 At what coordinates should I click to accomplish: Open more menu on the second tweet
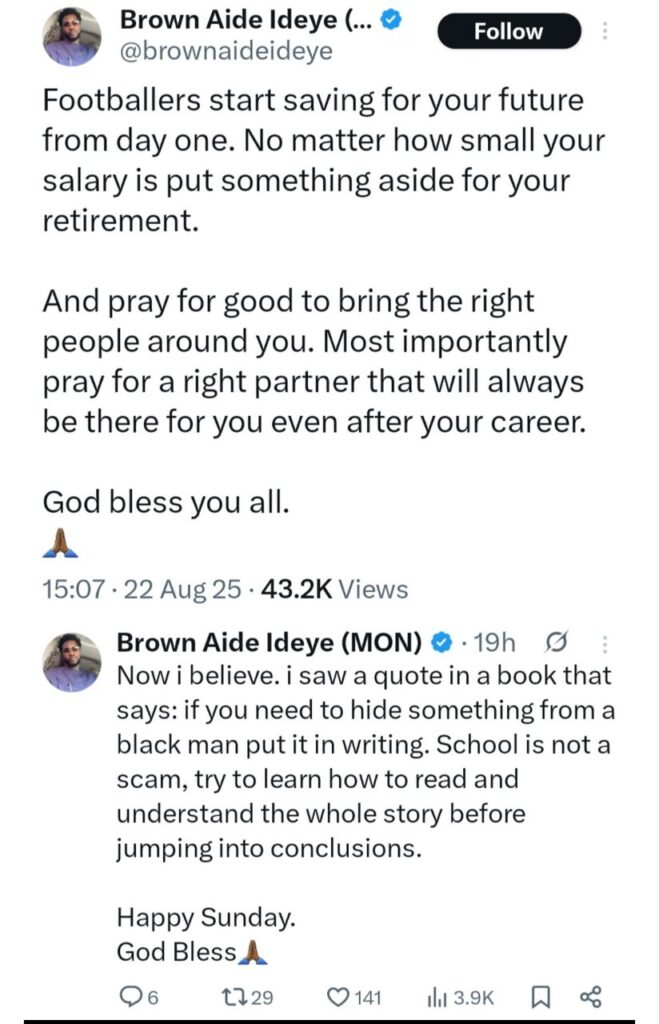tap(604, 645)
